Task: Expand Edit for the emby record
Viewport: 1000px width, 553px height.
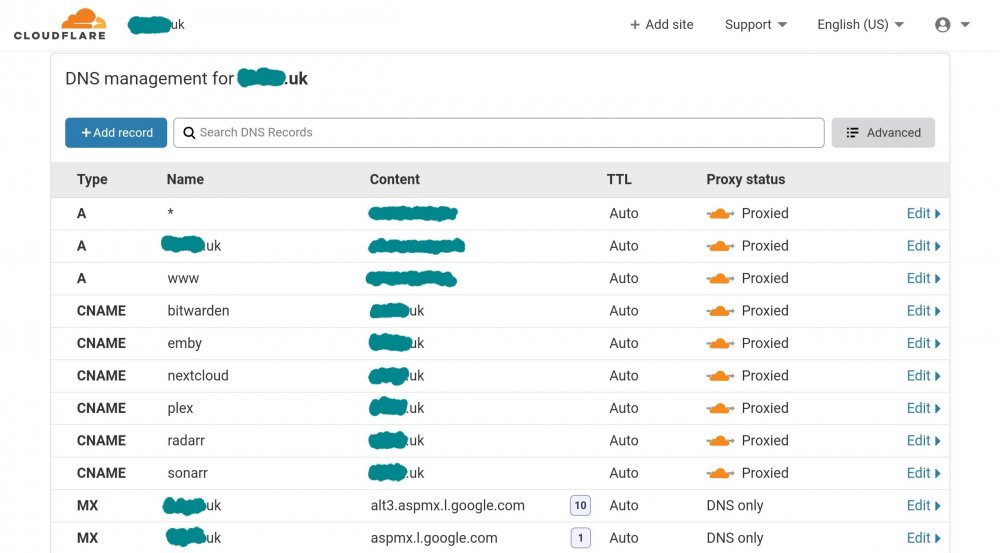Action: 923,343
